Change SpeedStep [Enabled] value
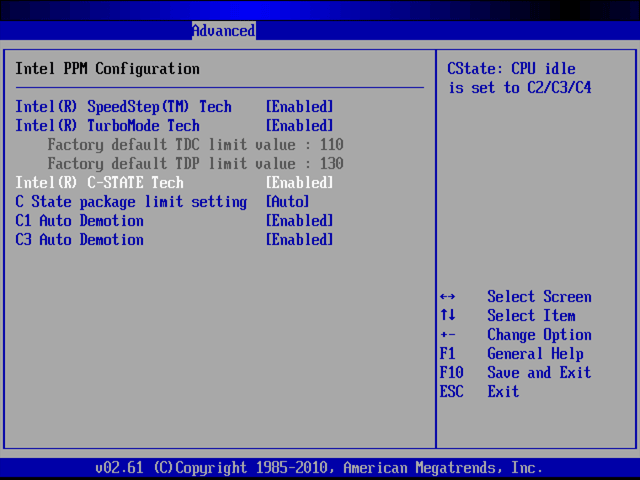This screenshot has height=480, width=640. coord(300,107)
